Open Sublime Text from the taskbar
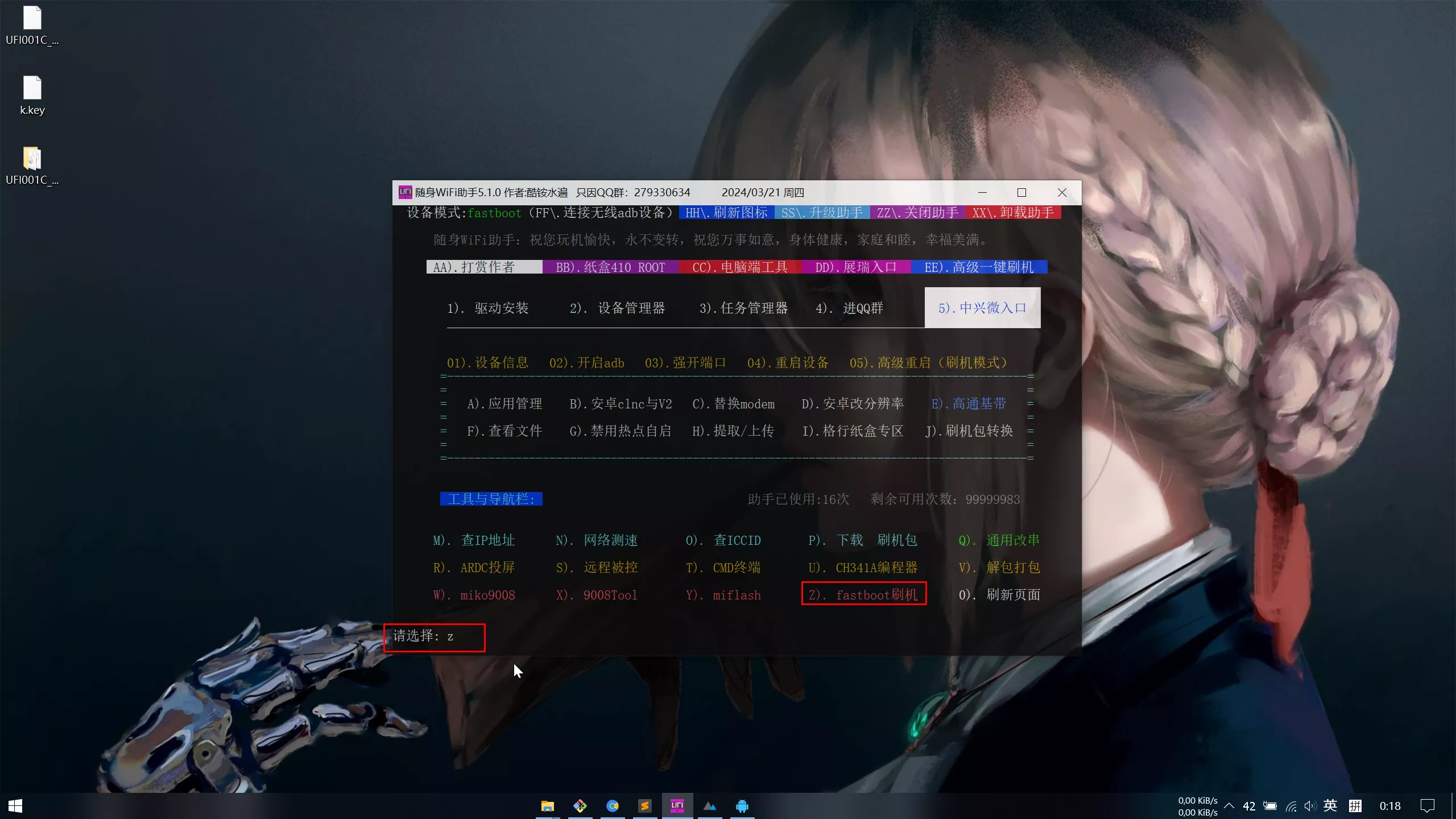 click(x=644, y=806)
